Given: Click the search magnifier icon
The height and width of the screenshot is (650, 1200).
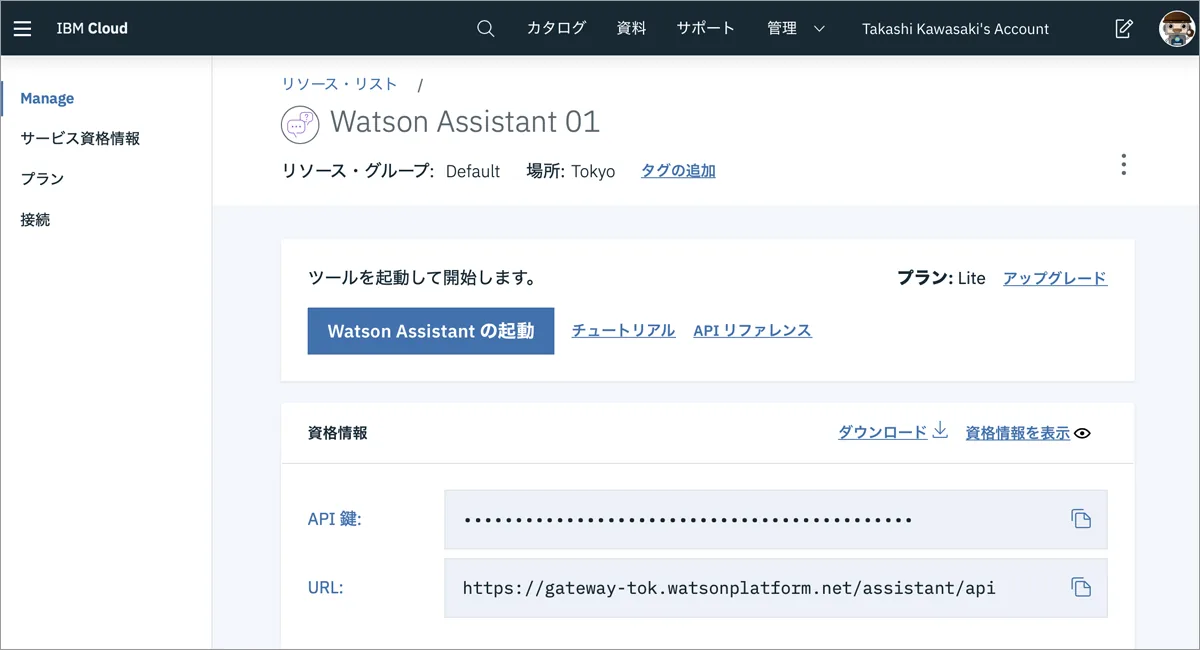Looking at the screenshot, I should [x=486, y=29].
